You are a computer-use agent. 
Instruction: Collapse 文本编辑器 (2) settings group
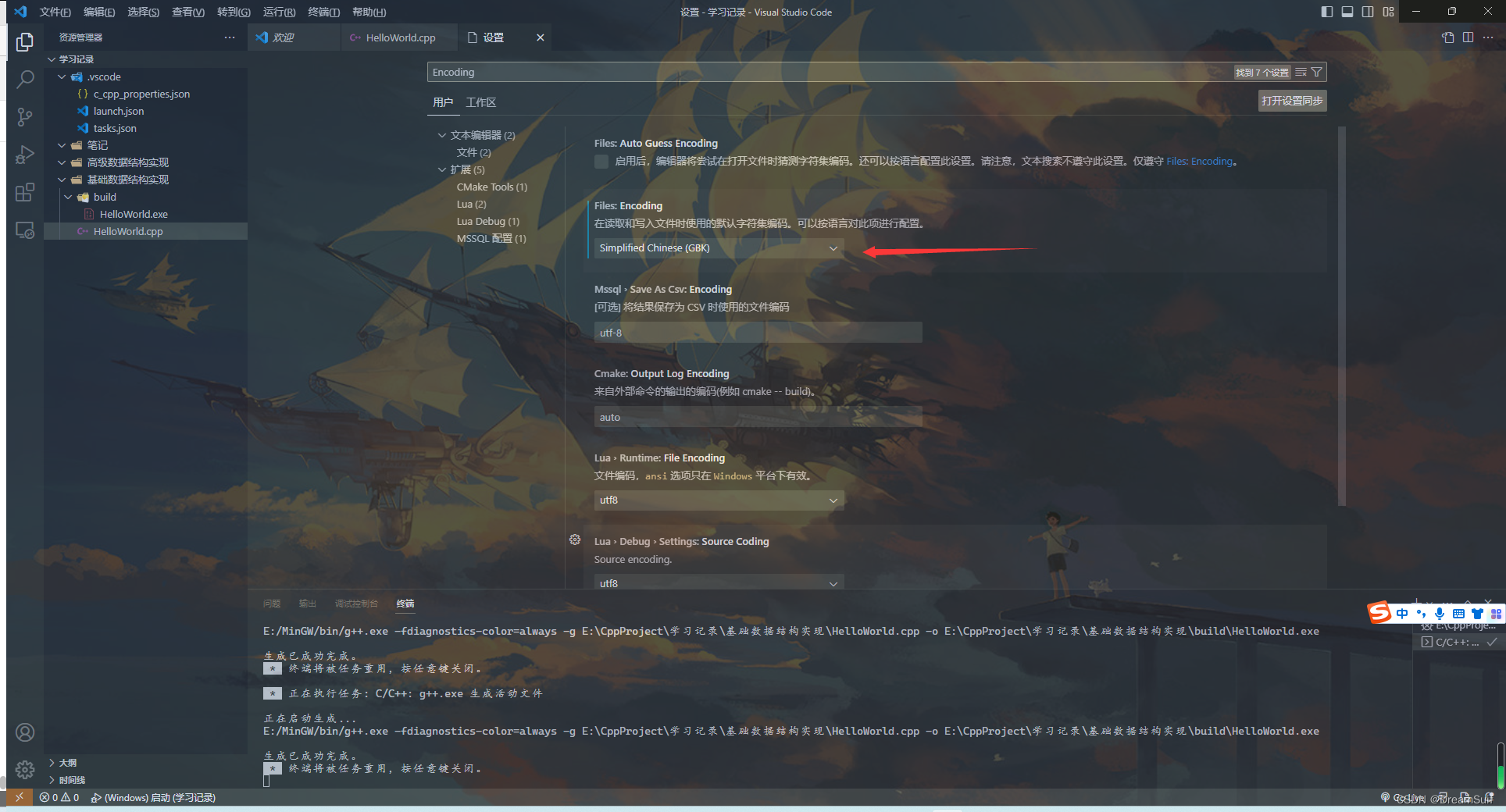click(442, 135)
